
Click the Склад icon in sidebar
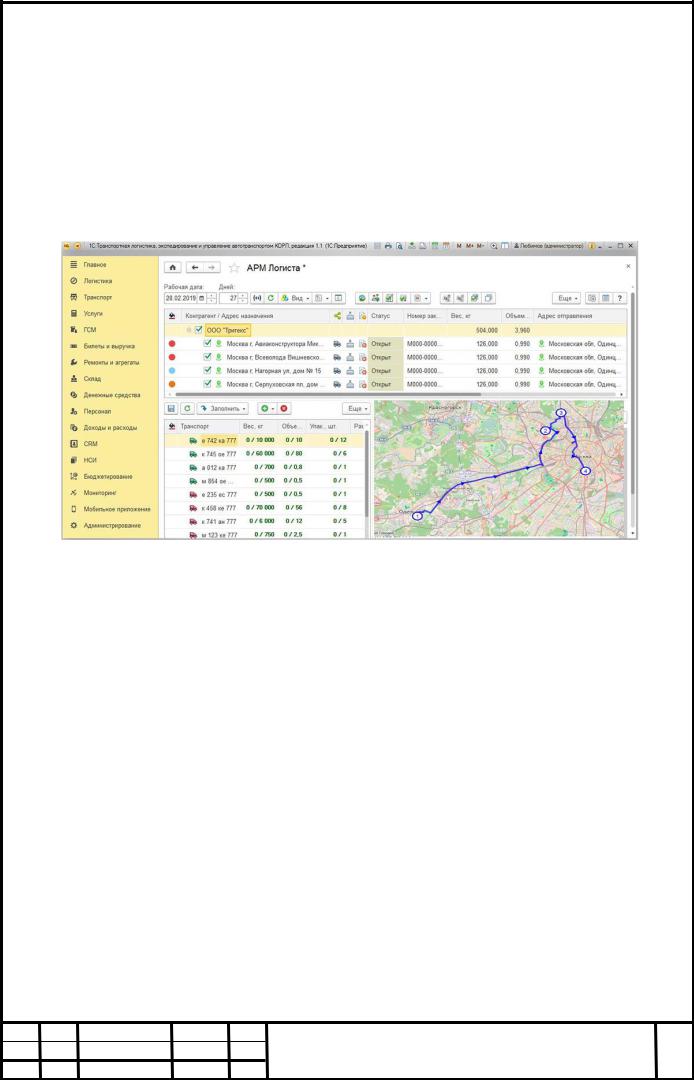(x=73, y=379)
